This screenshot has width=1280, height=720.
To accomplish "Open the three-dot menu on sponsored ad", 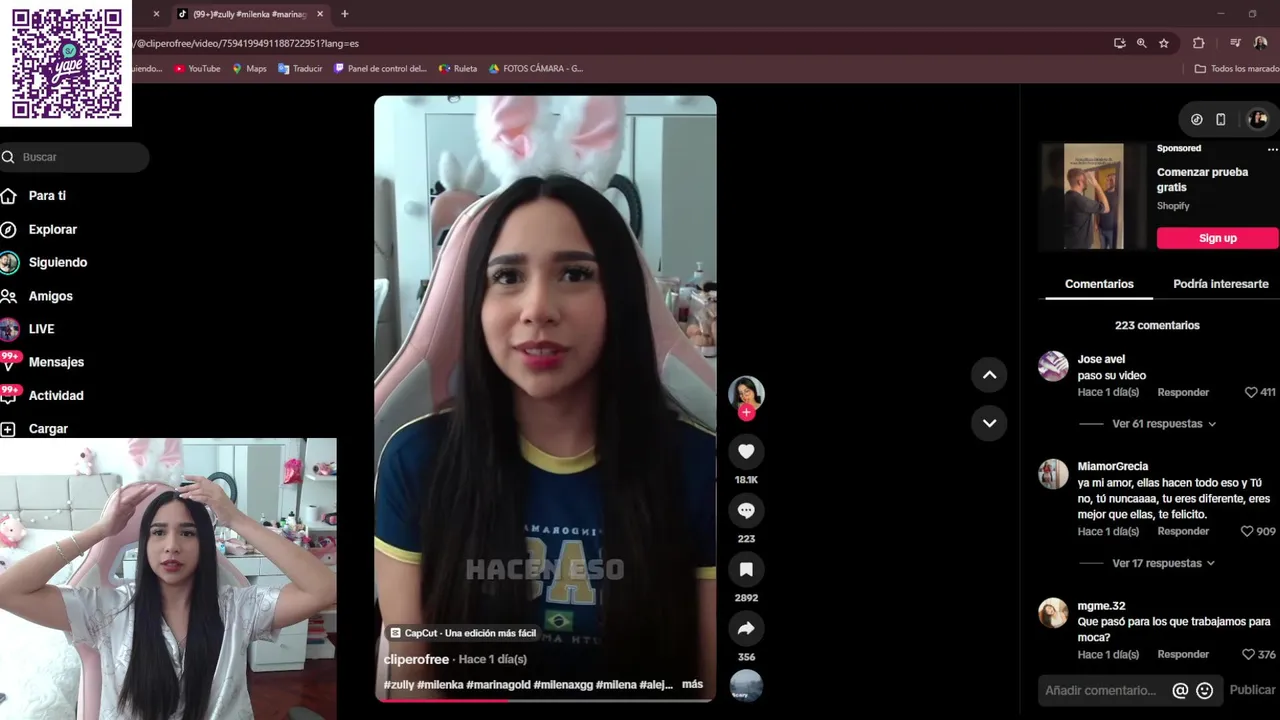I will [1272, 149].
